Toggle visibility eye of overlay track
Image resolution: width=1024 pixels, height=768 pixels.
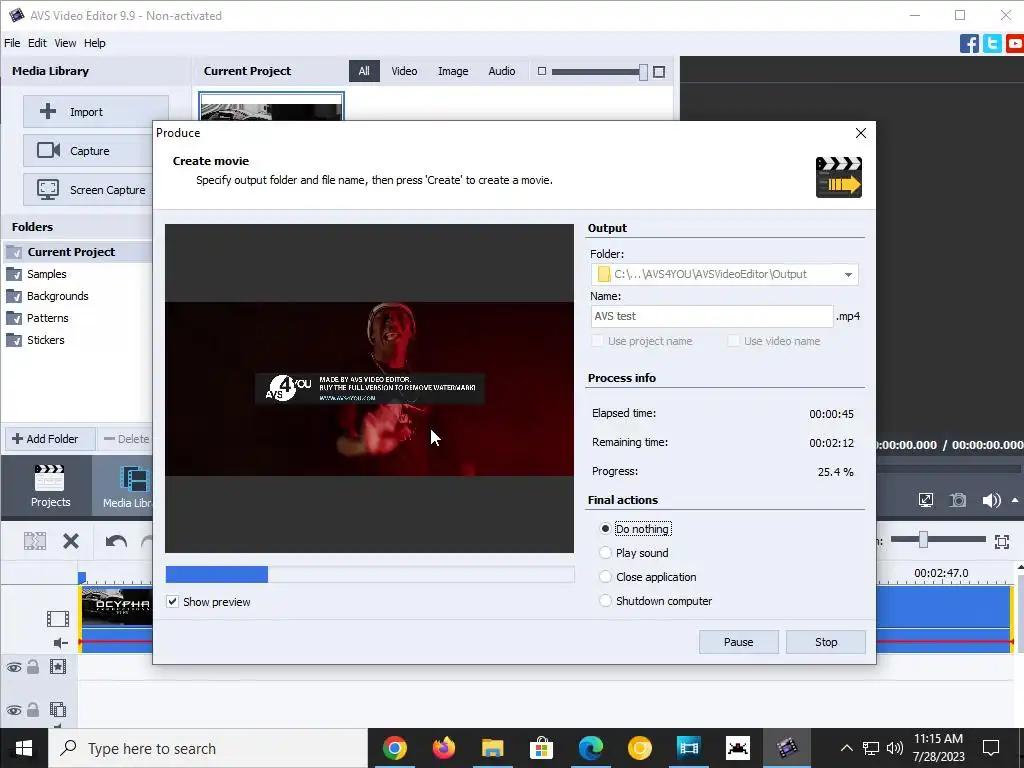tap(14, 710)
